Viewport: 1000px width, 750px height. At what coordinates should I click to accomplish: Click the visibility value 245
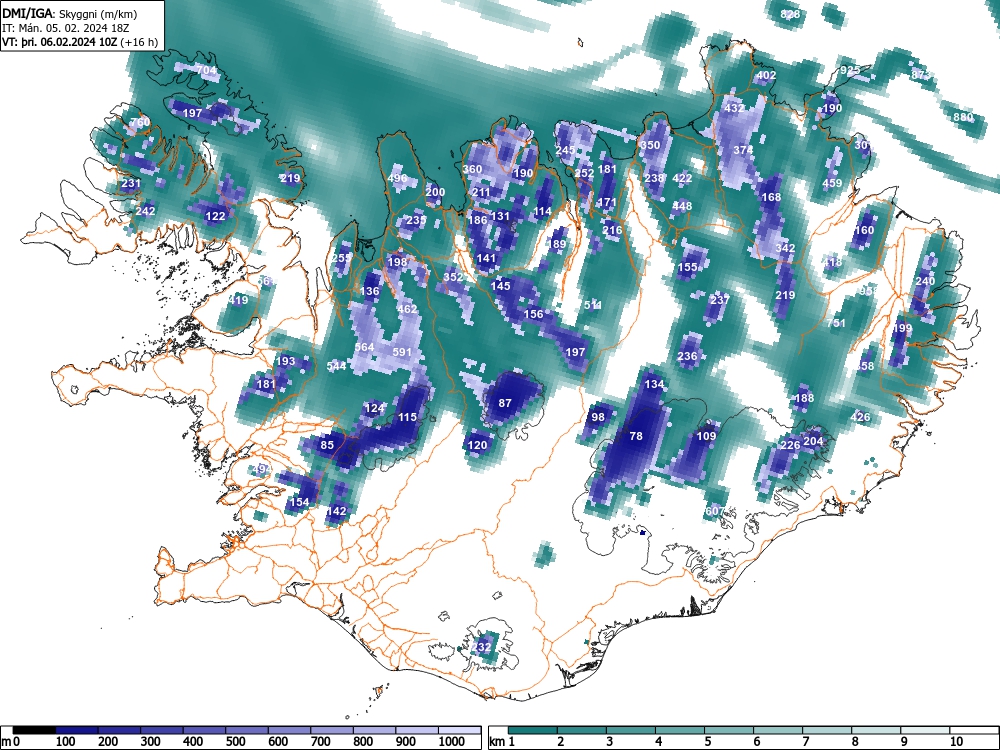pos(565,150)
